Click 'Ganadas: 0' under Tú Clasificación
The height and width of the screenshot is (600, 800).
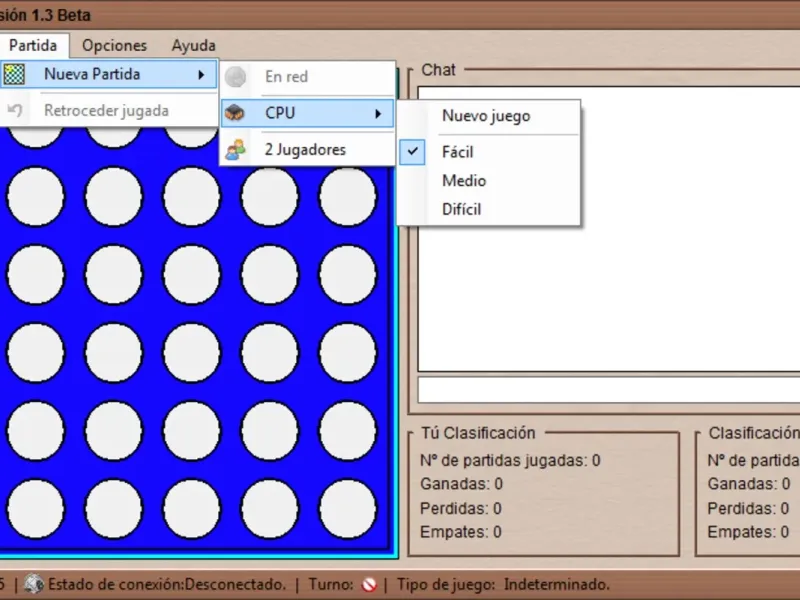[461, 484]
